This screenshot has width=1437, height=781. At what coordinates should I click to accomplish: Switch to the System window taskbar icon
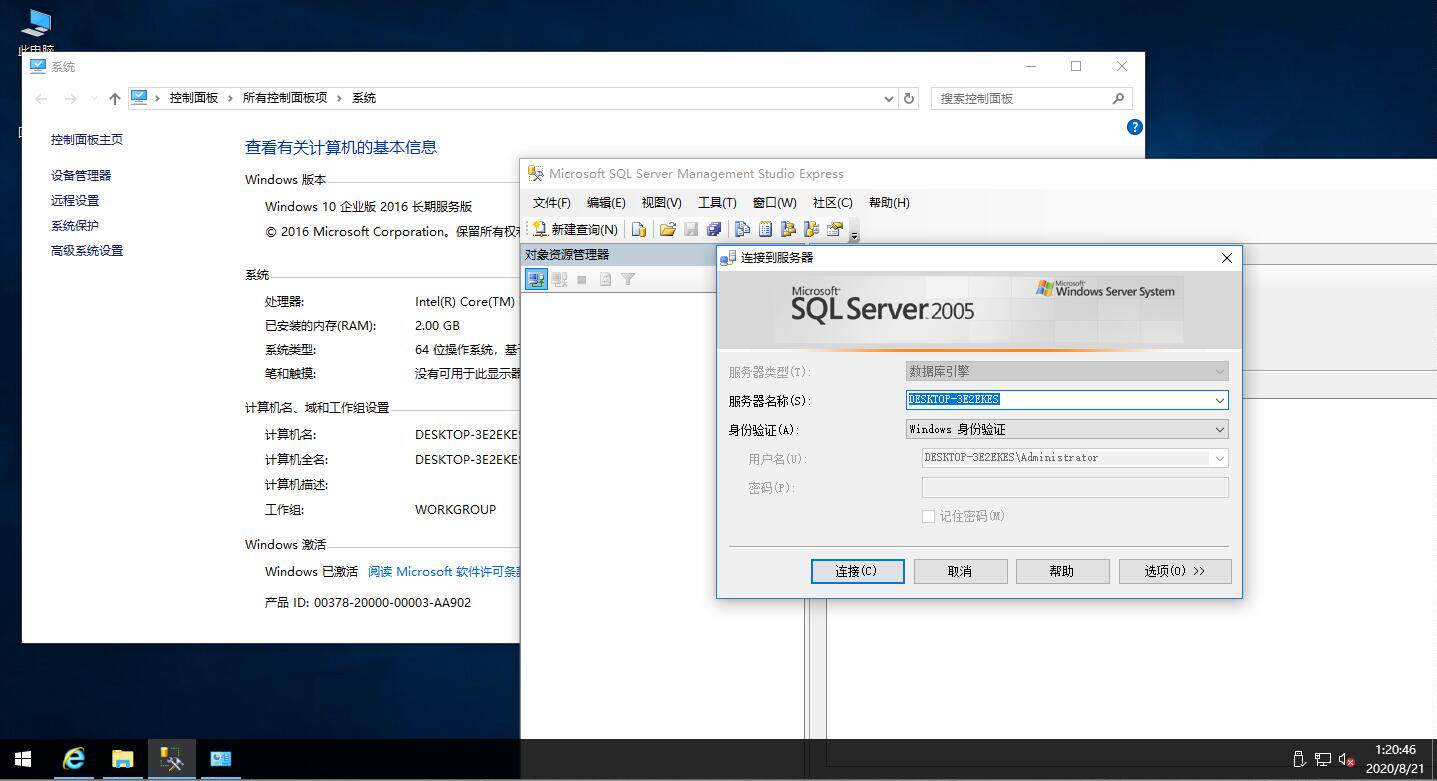[221, 760]
